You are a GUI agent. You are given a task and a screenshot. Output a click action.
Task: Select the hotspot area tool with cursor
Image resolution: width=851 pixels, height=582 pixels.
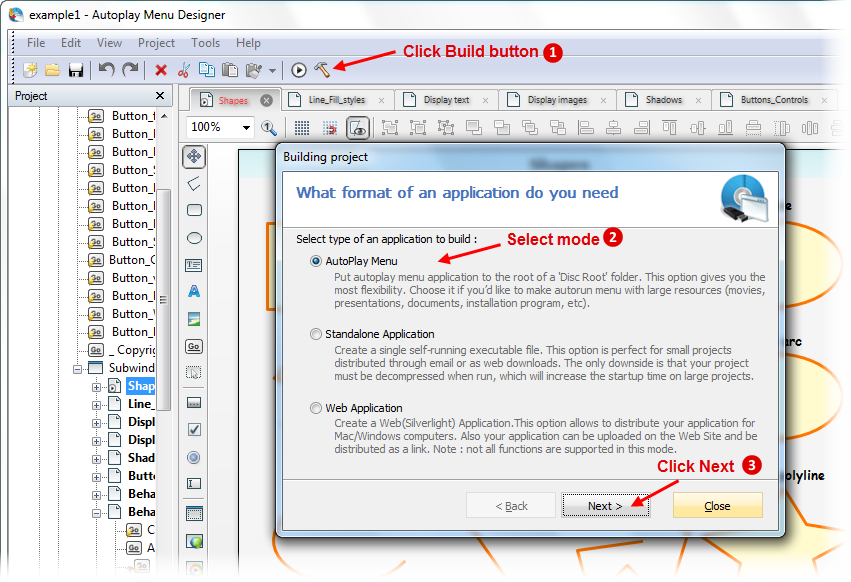coord(194,372)
